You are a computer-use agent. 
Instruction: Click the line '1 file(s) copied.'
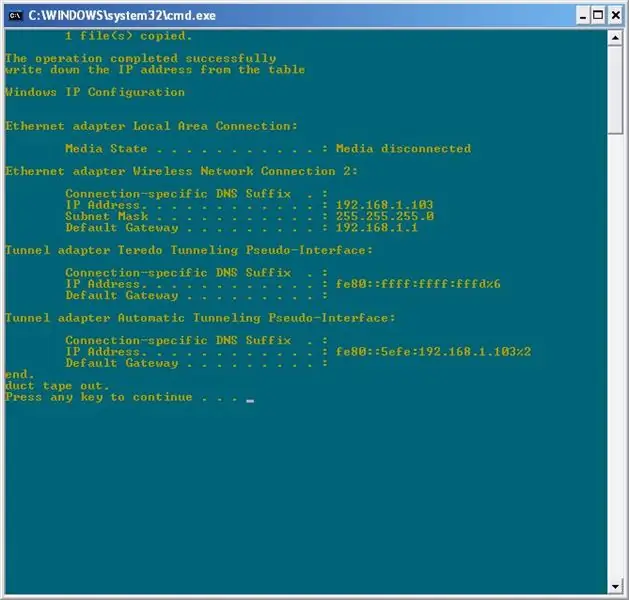pos(128,36)
